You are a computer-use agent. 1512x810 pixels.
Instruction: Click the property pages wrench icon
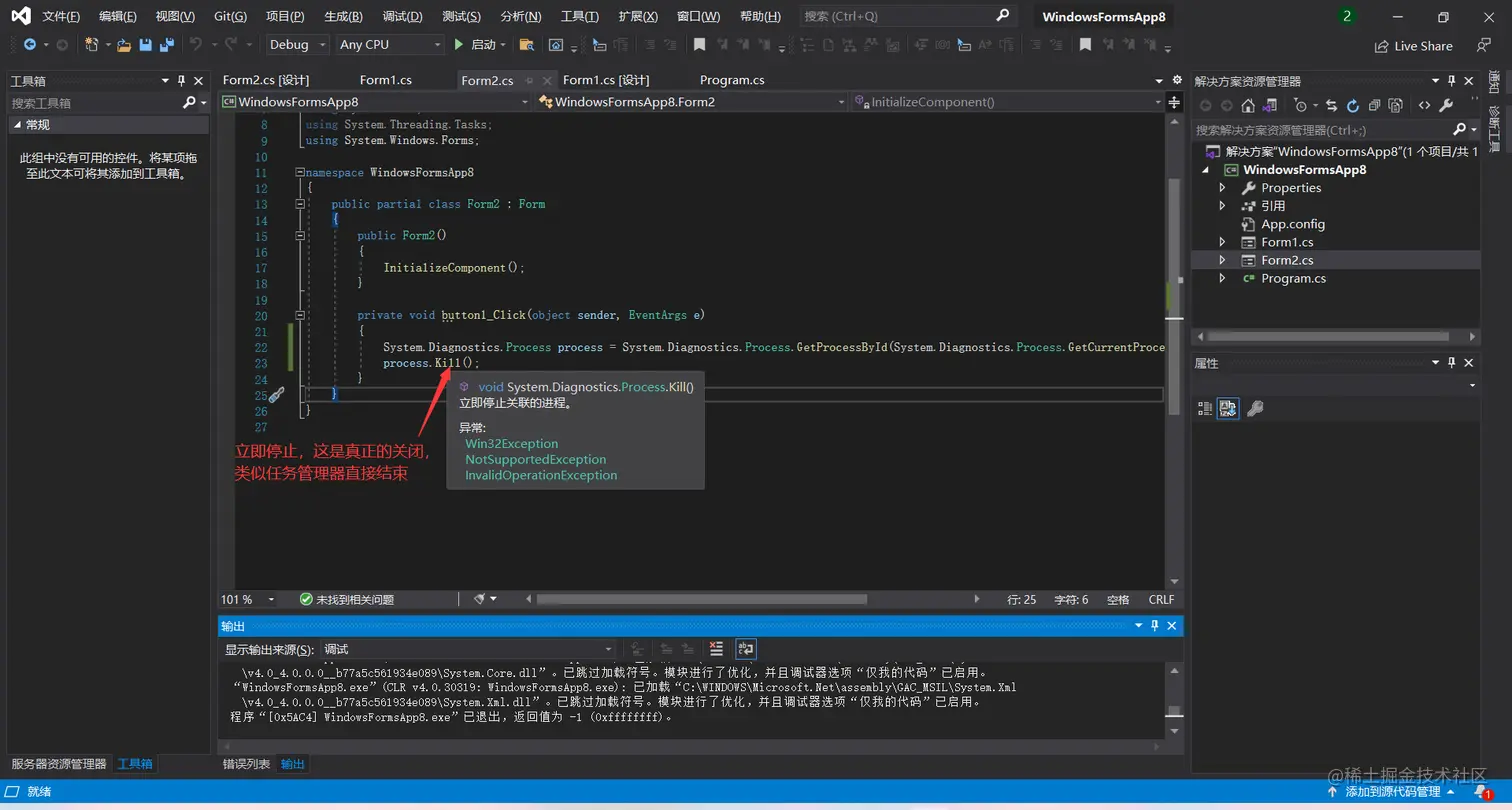coord(1255,408)
